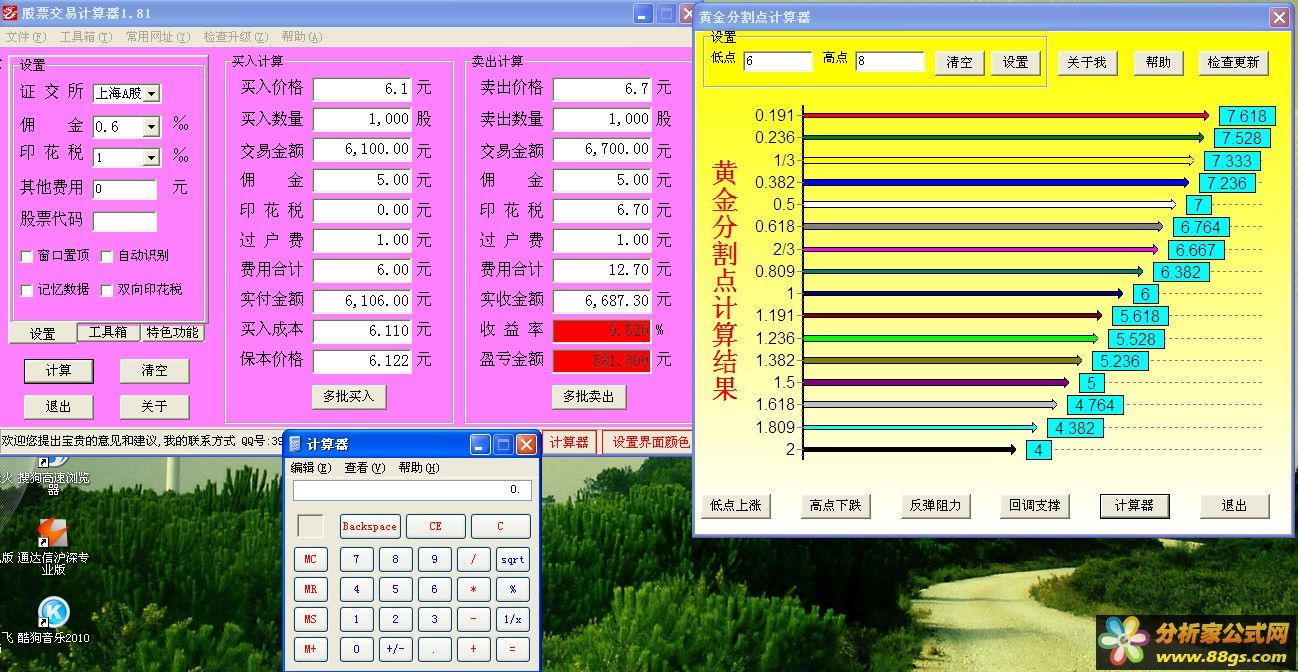This screenshot has width=1298, height=672.
Task: Click the Backspace key in 计算器
Action: click(x=370, y=527)
